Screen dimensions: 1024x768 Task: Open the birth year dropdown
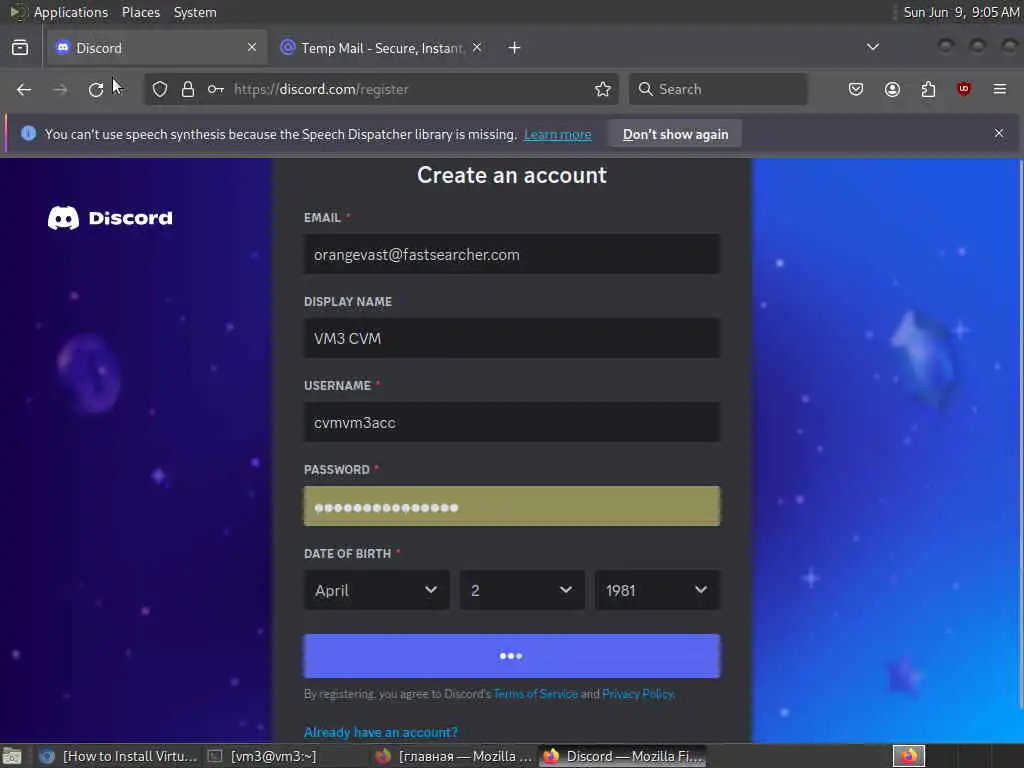658,590
